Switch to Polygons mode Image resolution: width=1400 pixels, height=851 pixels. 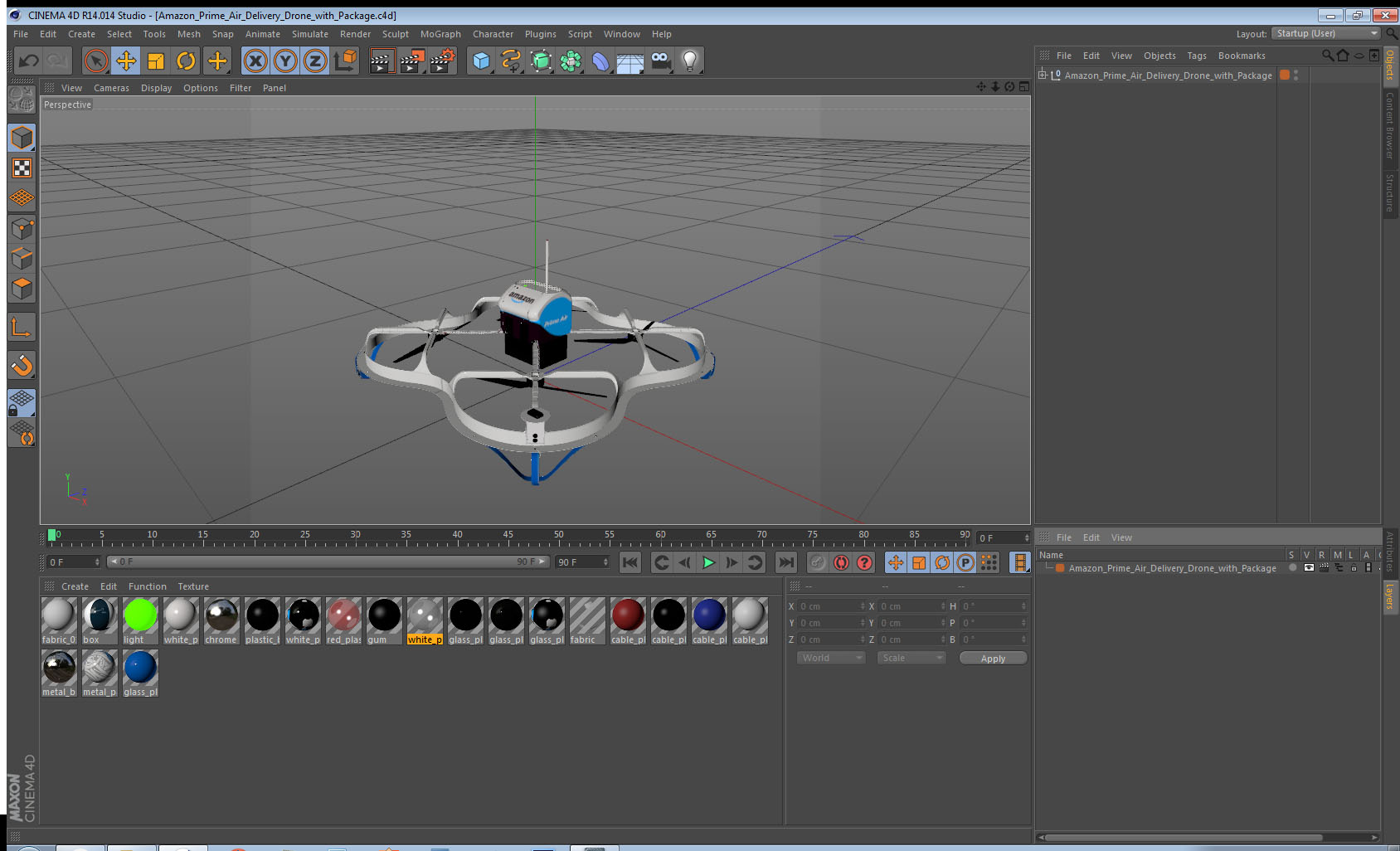[22, 289]
